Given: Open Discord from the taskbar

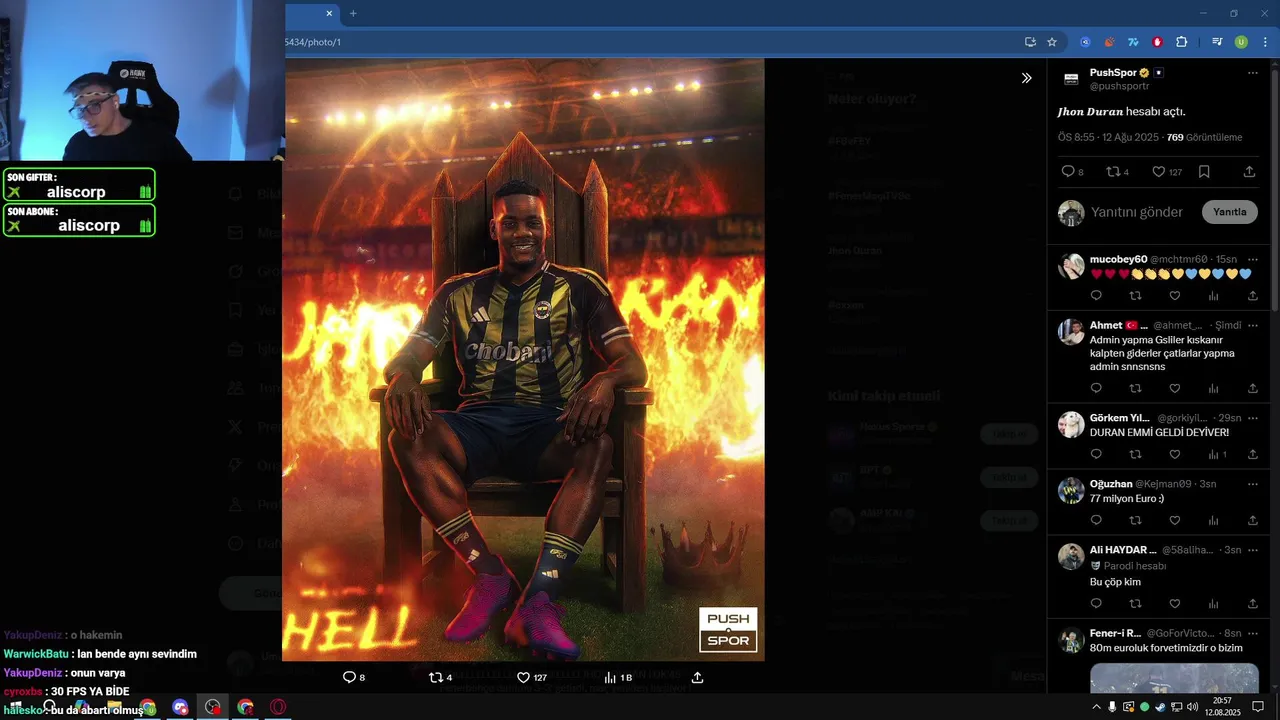Looking at the screenshot, I should pos(180,707).
